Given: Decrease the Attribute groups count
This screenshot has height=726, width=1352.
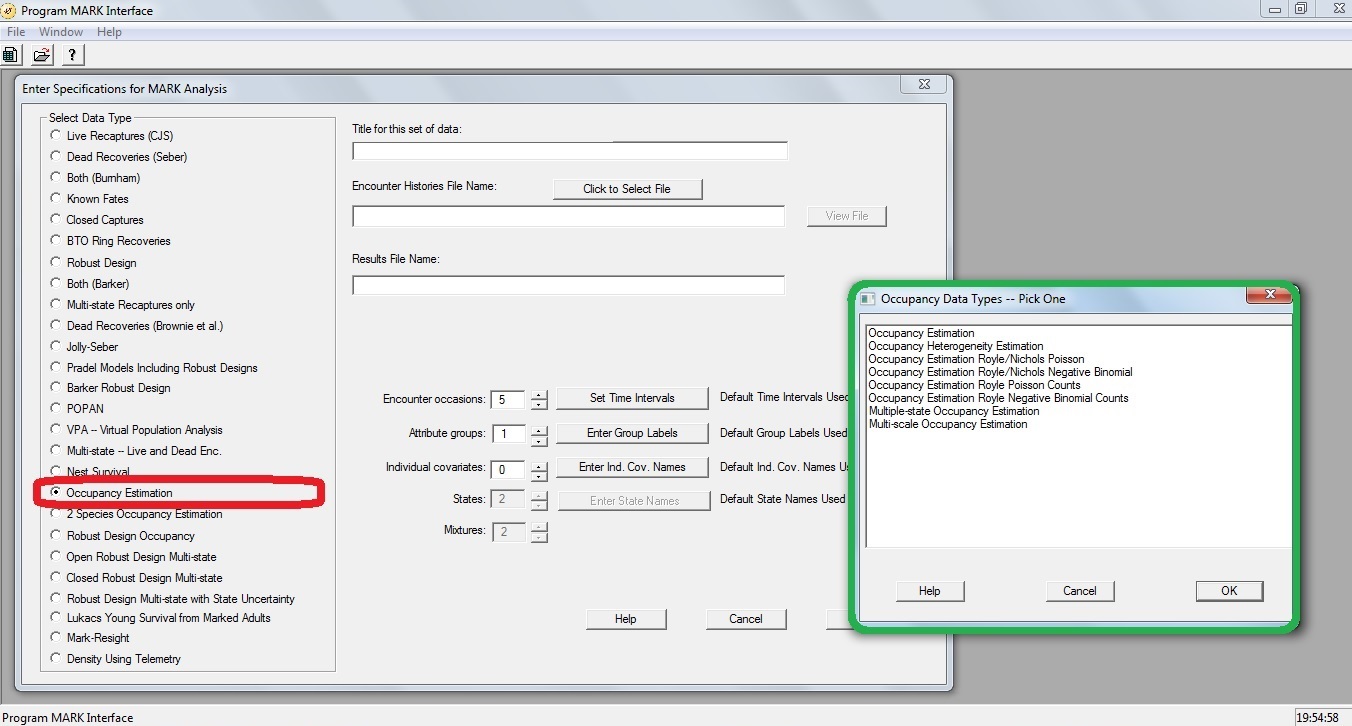Looking at the screenshot, I should pos(539,440).
